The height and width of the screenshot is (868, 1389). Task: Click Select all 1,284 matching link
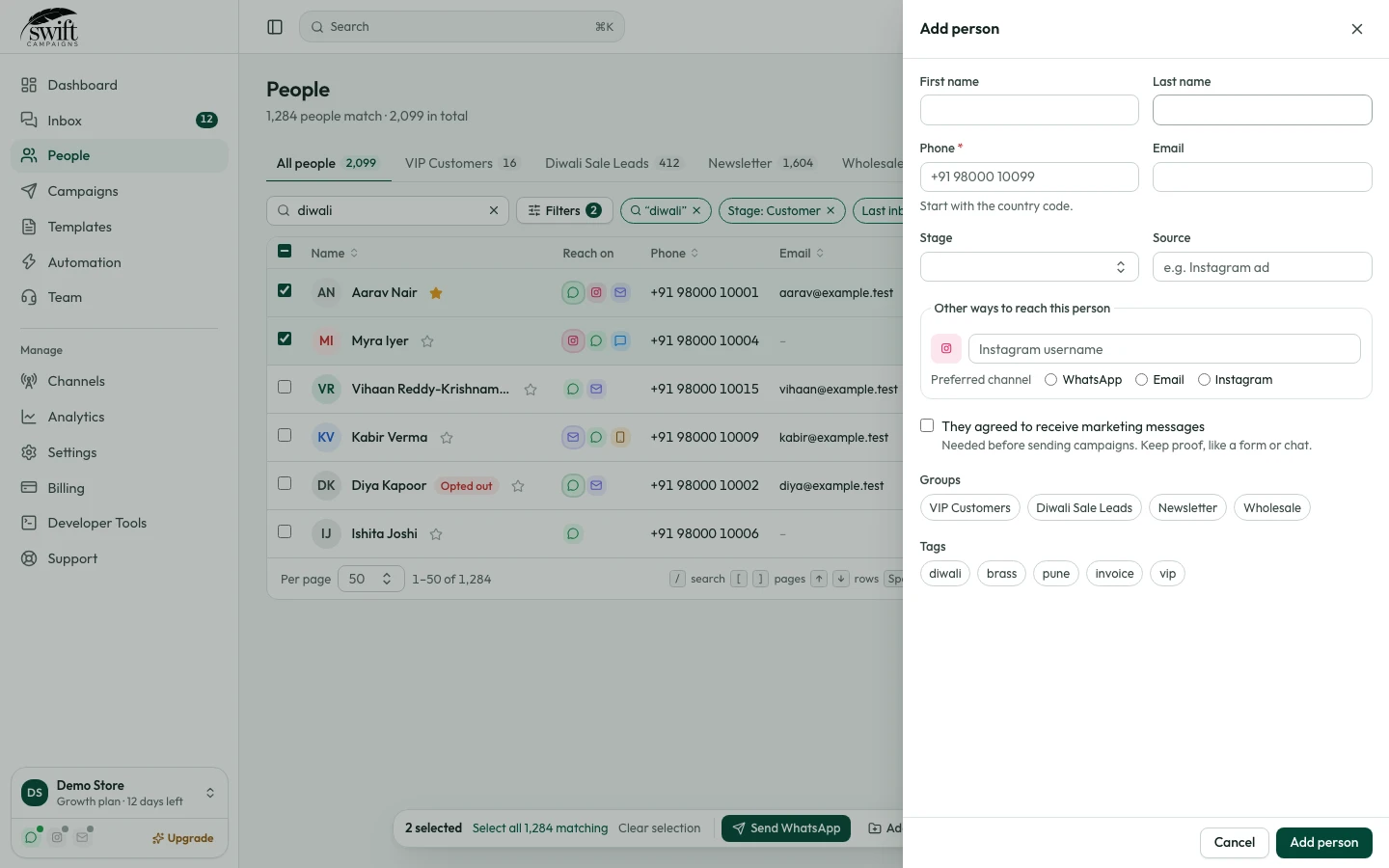click(x=540, y=828)
